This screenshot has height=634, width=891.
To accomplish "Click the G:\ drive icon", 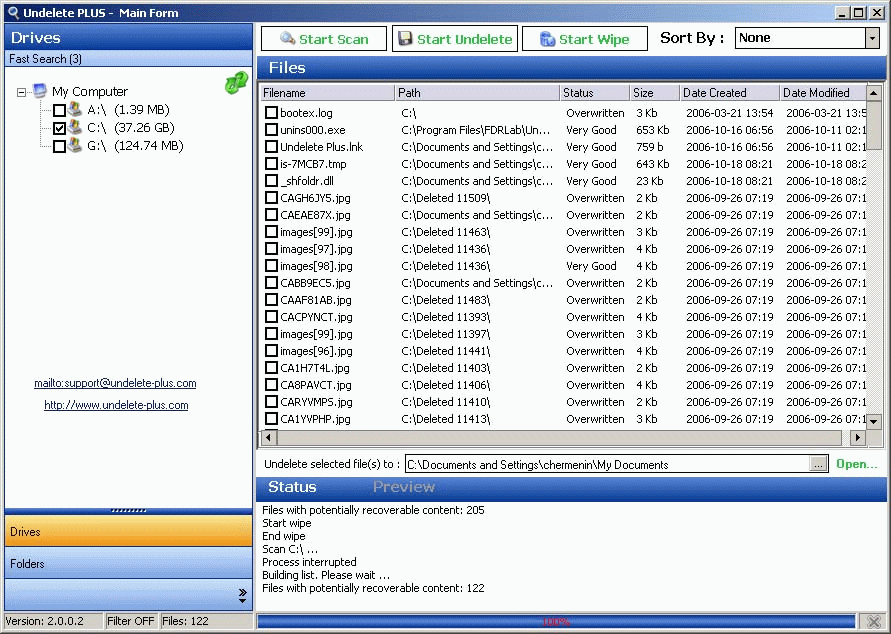I will [74, 145].
